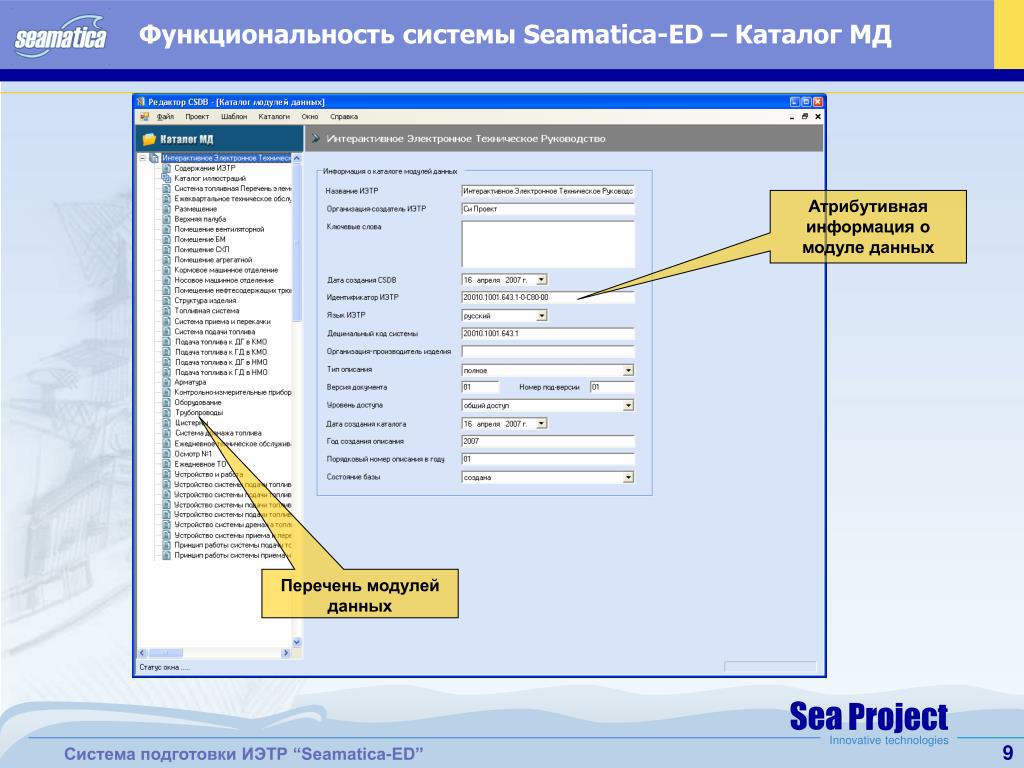Click the tree's scroll up arrow
1024x768 pixels.
click(x=296, y=158)
